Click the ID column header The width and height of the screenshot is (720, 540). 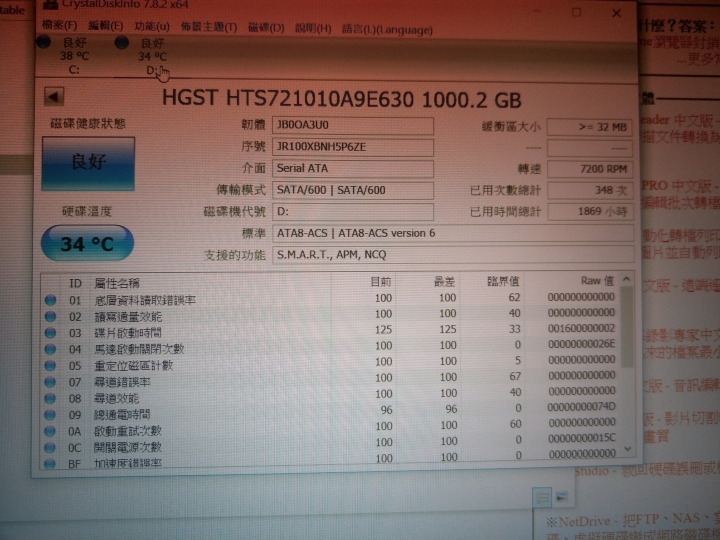coord(75,283)
